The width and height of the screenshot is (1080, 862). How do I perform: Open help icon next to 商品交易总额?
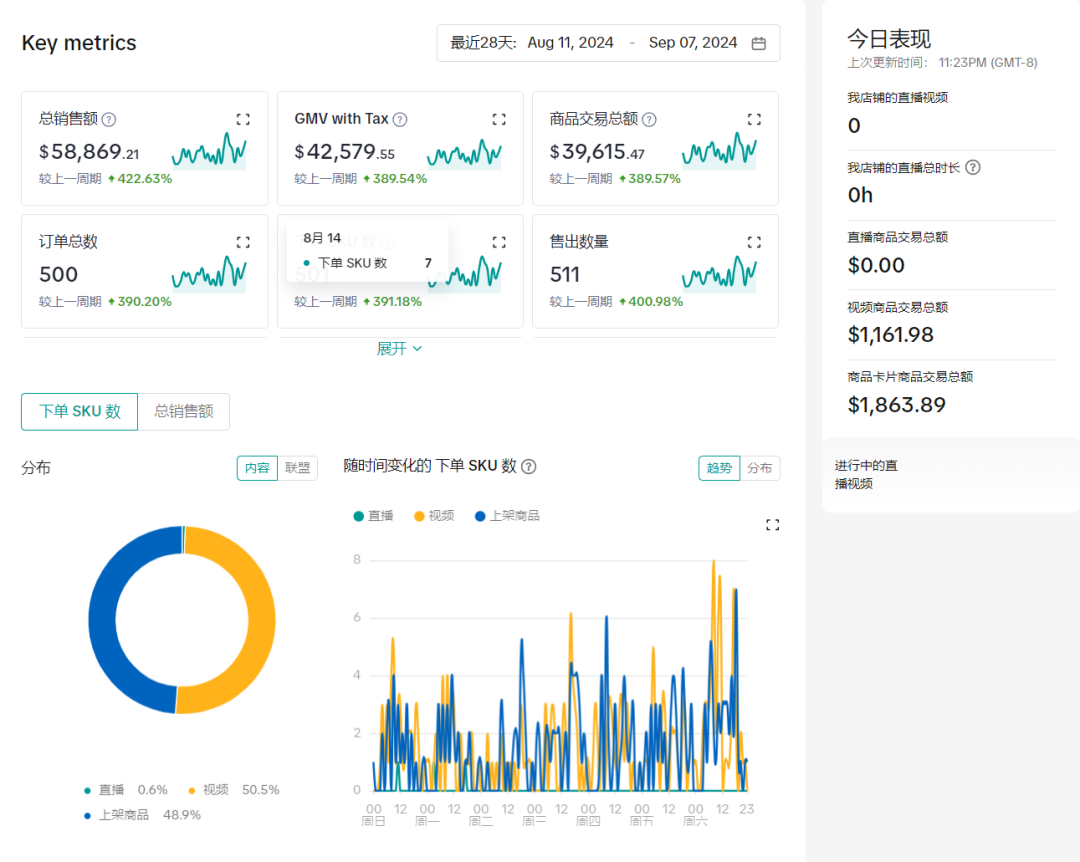coord(649,119)
